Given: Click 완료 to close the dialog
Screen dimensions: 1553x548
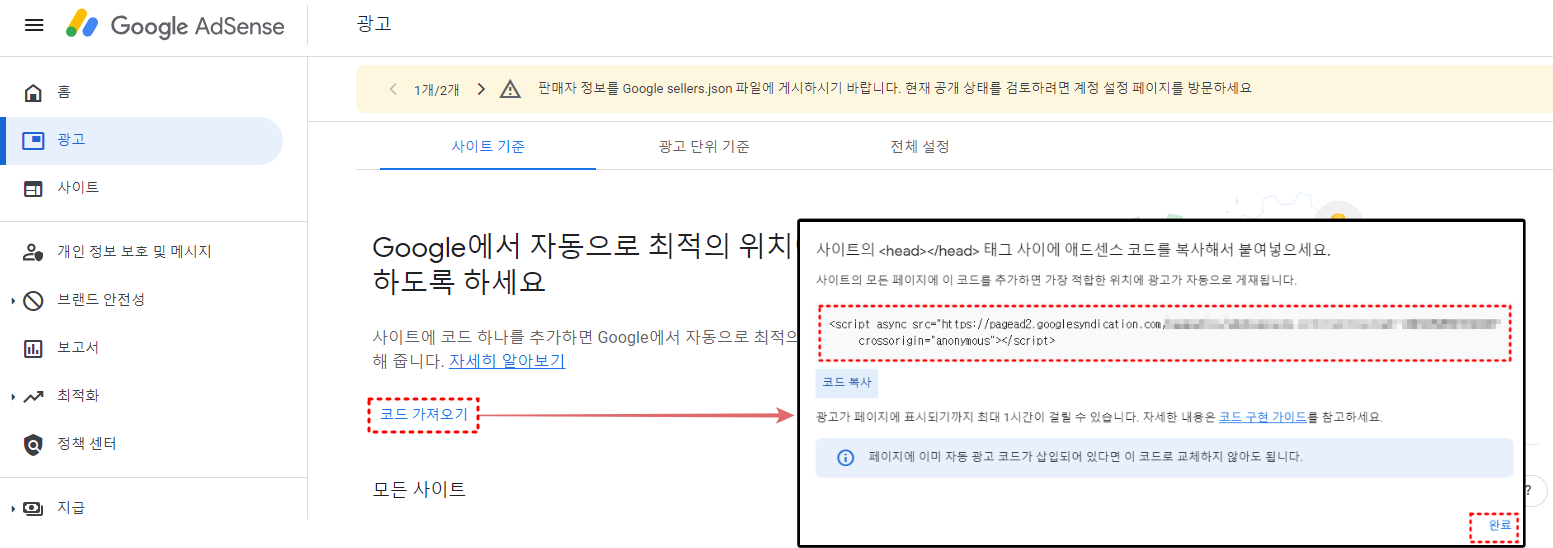Looking at the screenshot, I should [x=1499, y=526].
